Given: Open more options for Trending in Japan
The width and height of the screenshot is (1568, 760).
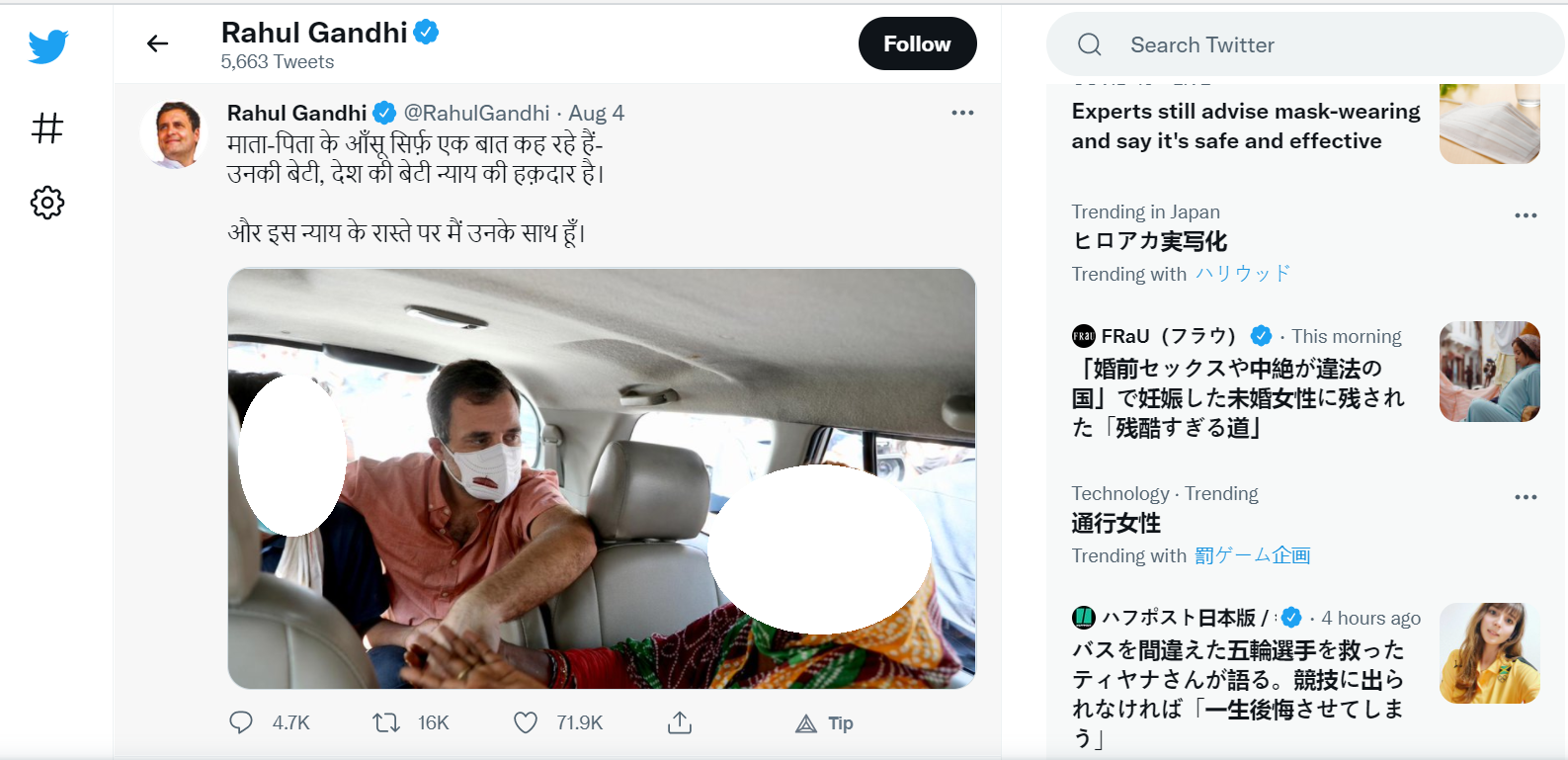Looking at the screenshot, I should pos(1526,214).
